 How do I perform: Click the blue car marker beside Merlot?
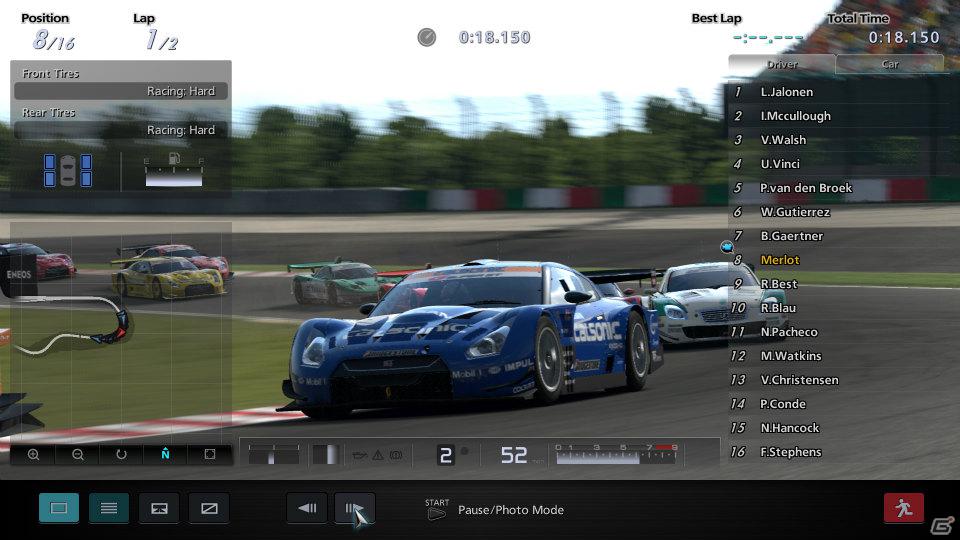[x=727, y=247]
